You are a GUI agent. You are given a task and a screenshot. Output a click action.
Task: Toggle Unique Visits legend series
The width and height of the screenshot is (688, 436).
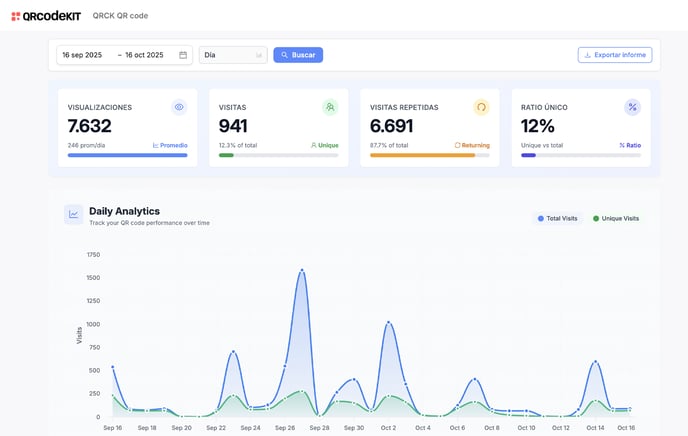(615, 218)
